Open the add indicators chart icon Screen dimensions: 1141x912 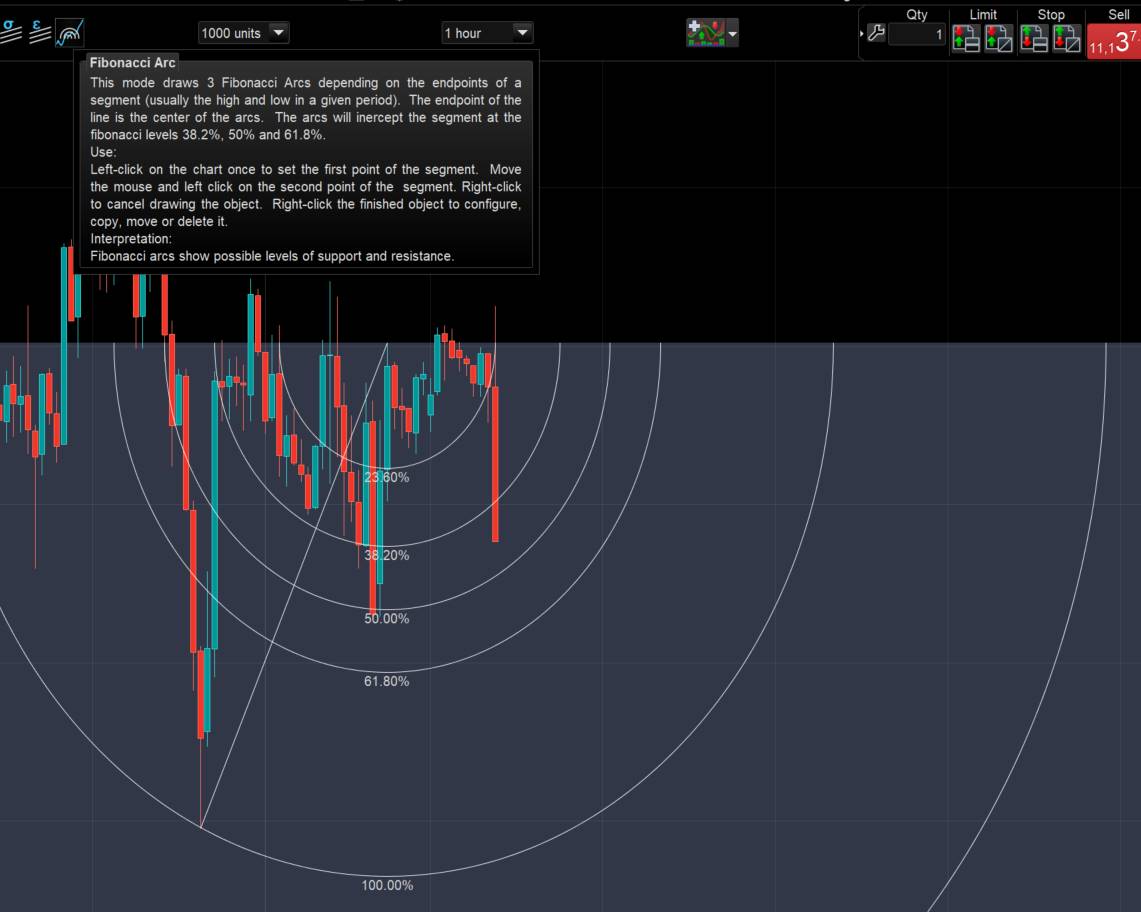705,33
